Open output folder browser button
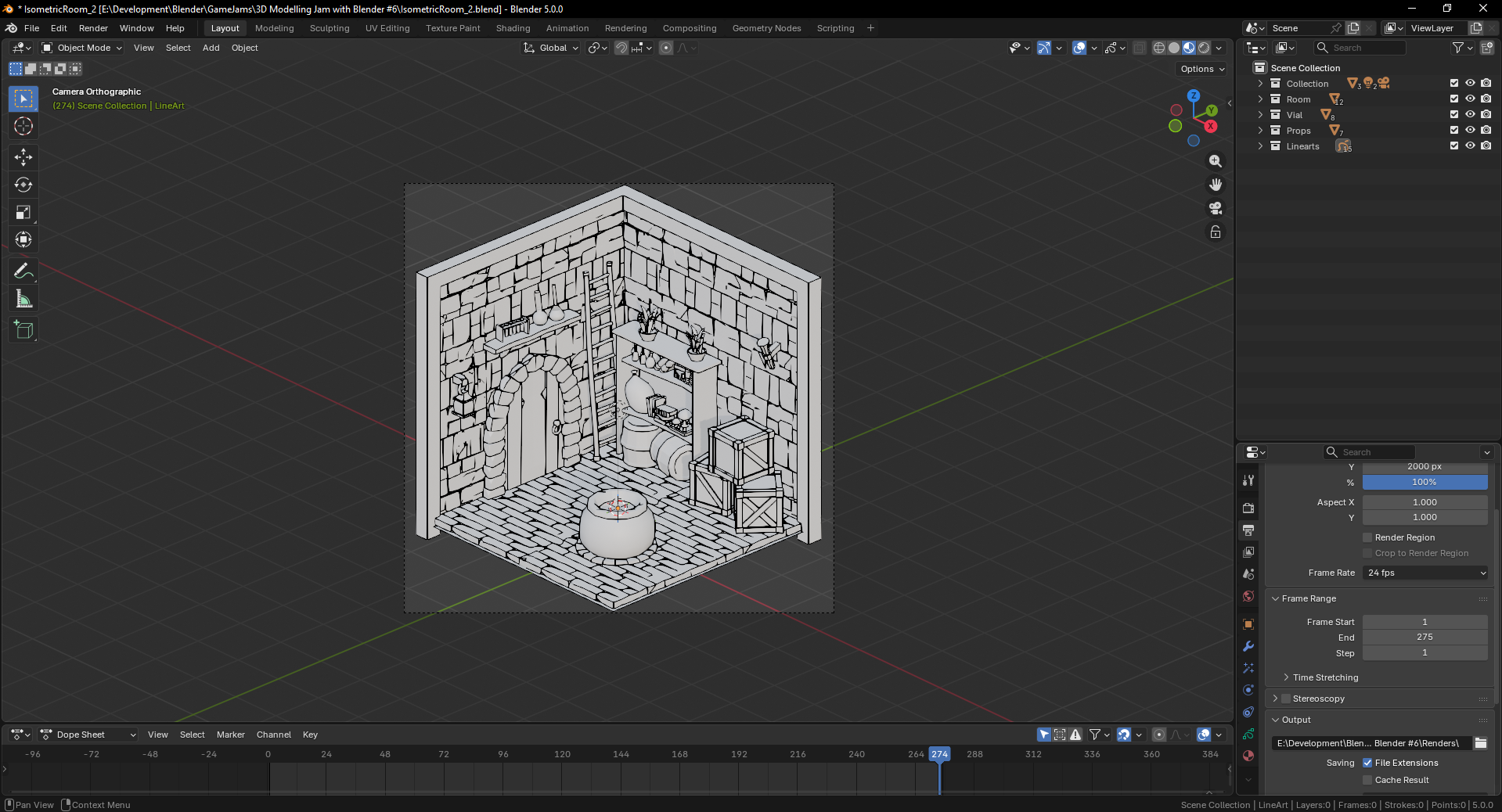Image resolution: width=1502 pixels, height=812 pixels. tap(1481, 743)
